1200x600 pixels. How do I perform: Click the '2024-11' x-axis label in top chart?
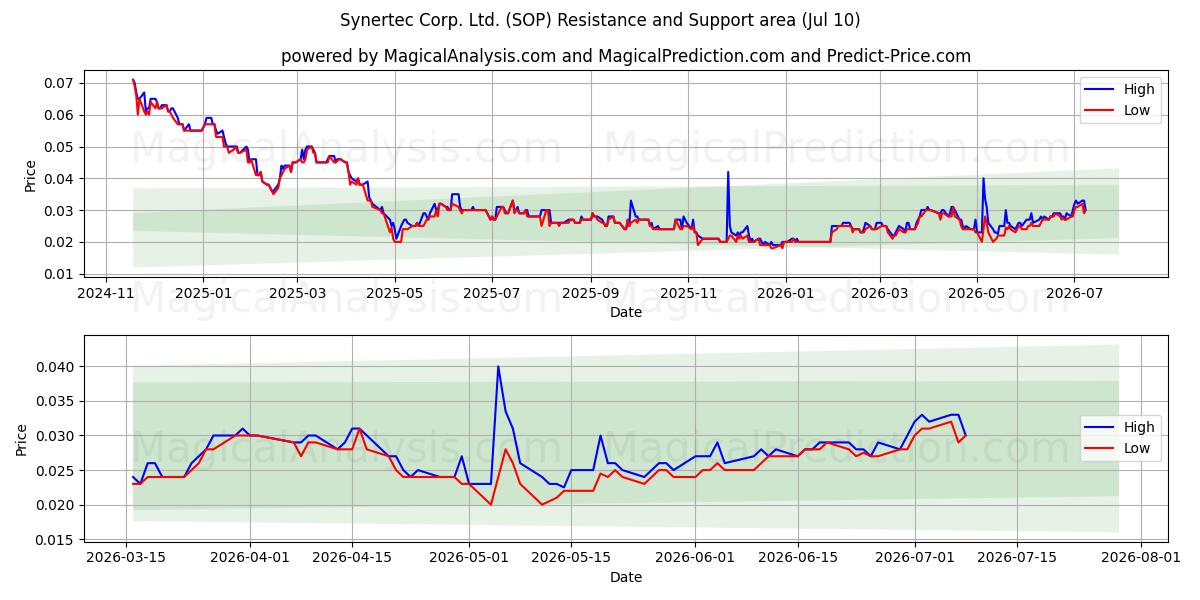[107, 294]
